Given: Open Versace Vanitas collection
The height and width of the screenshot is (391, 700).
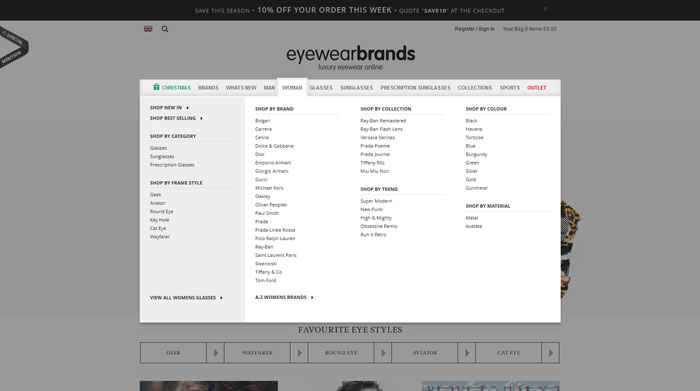Looking at the screenshot, I should point(377,138).
